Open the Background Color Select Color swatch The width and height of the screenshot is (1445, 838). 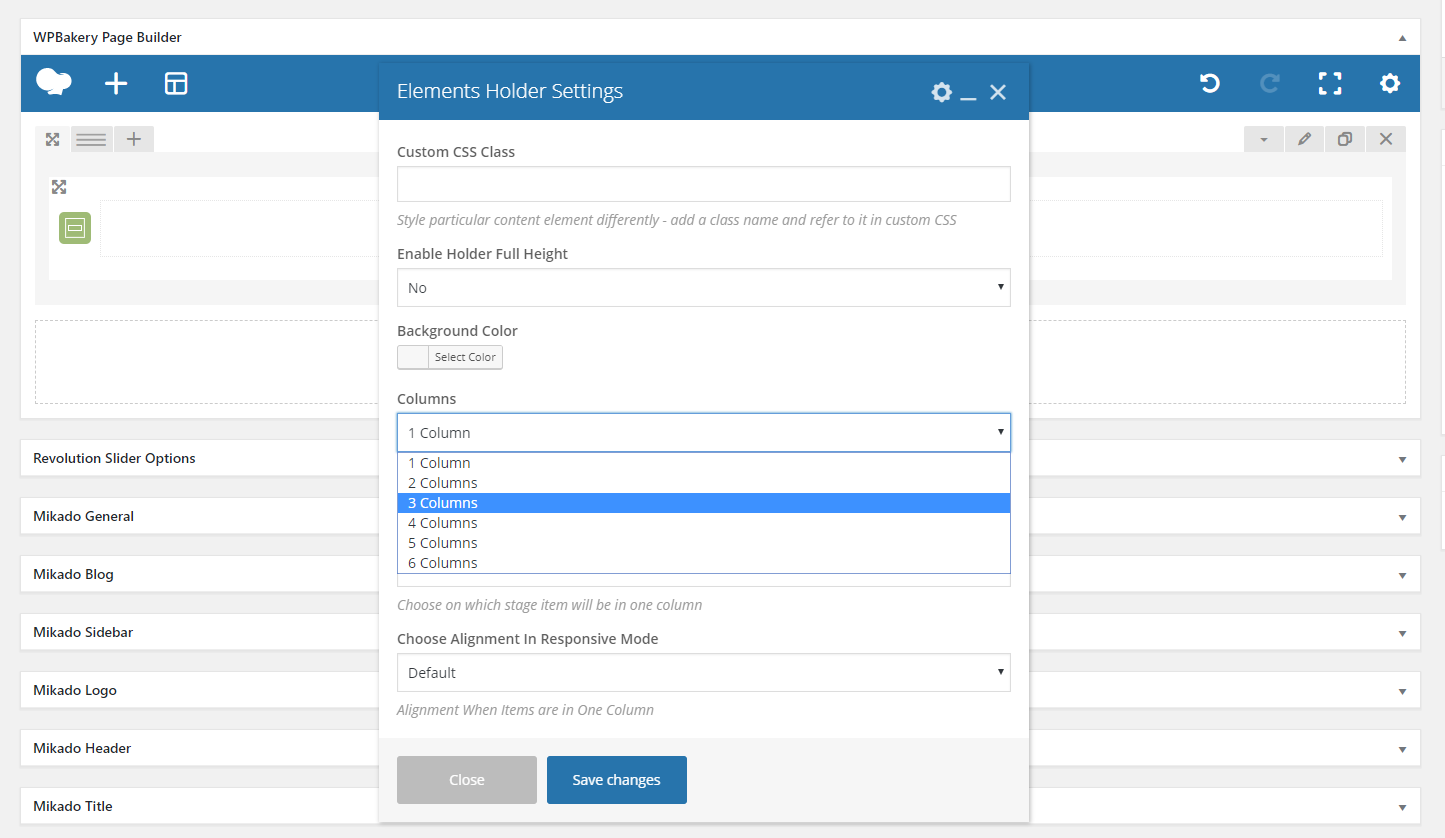point(450,357)
